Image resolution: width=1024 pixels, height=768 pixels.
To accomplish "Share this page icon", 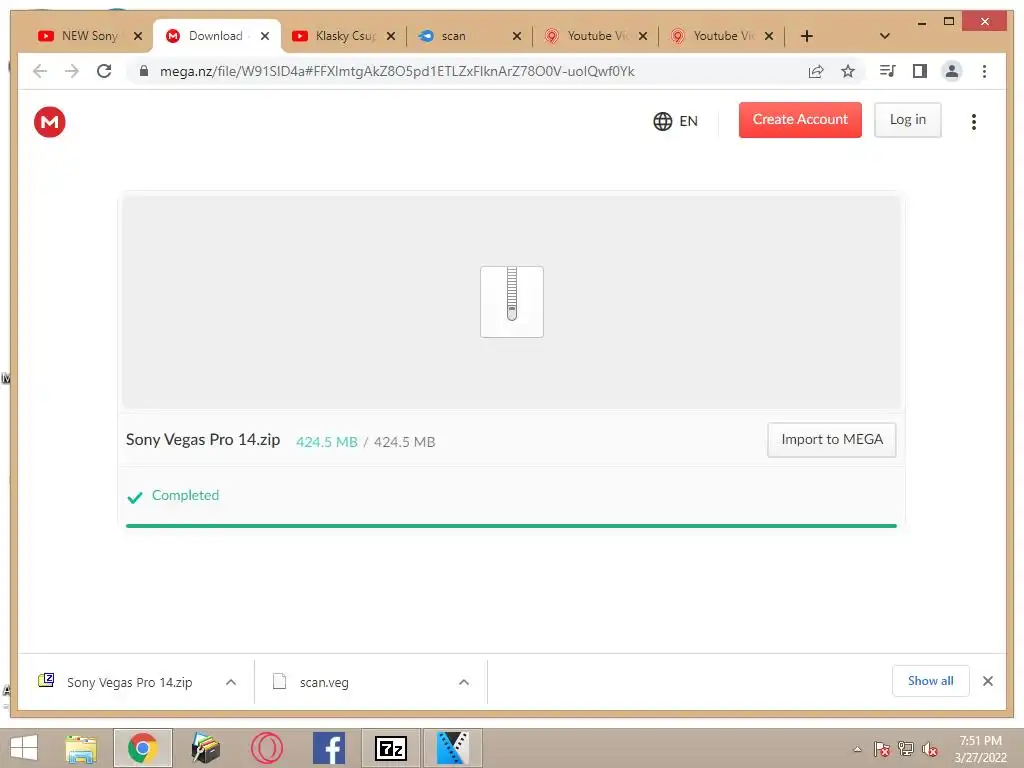I will point(816,71).
